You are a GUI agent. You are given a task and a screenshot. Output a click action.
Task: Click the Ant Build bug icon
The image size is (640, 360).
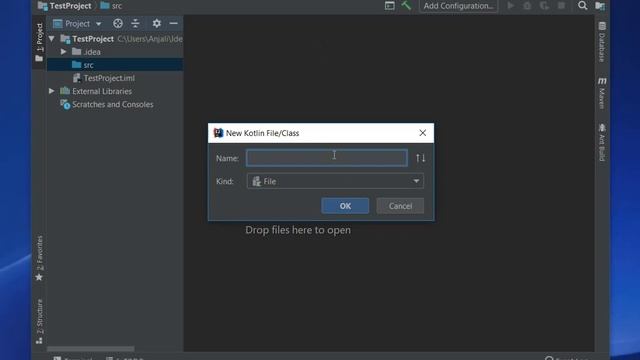tap(602, 128)
